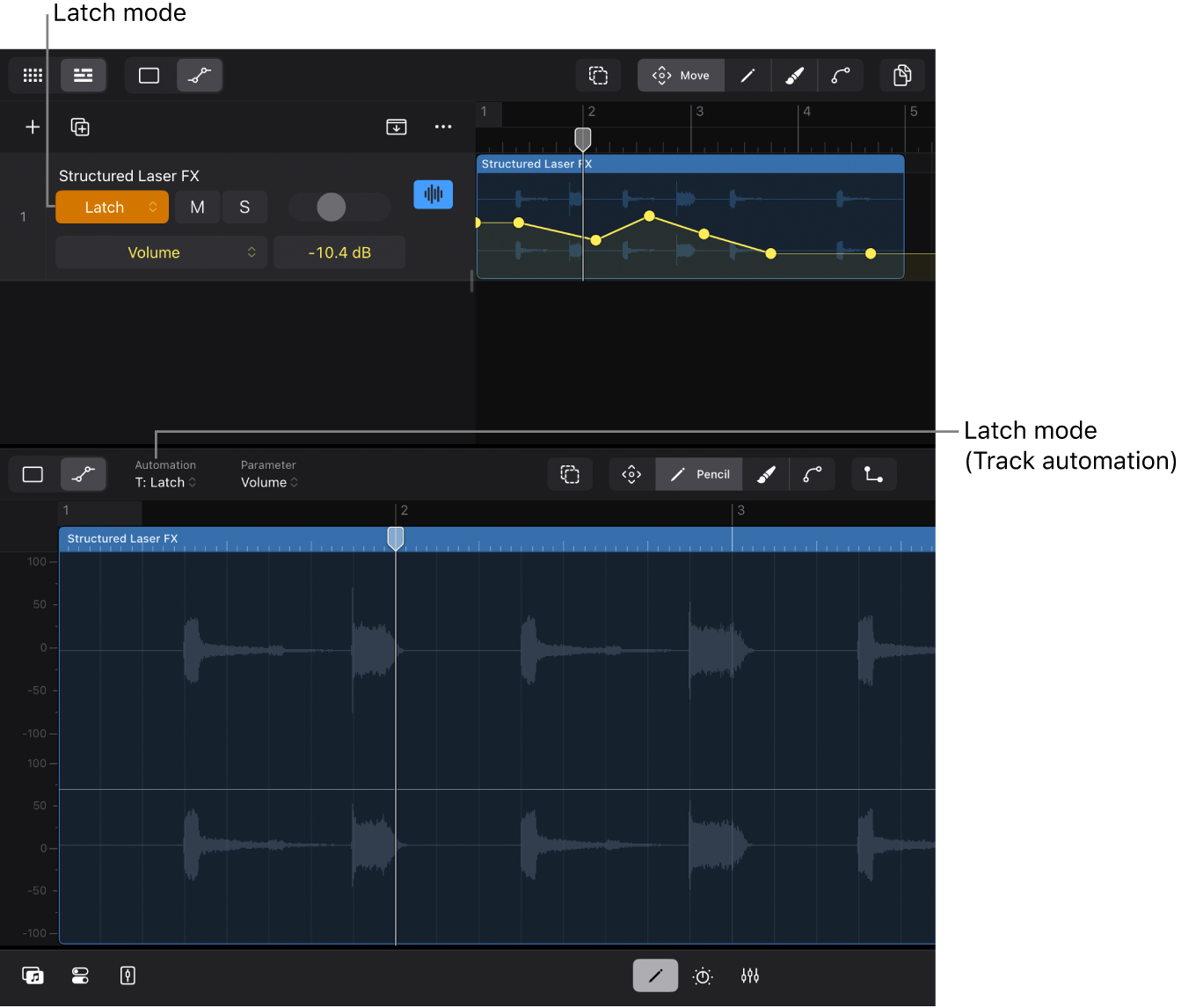The image size is (1196, 1008).
Task: Open the Latch automation mode dropdown
Action: (x=112, y=207)
